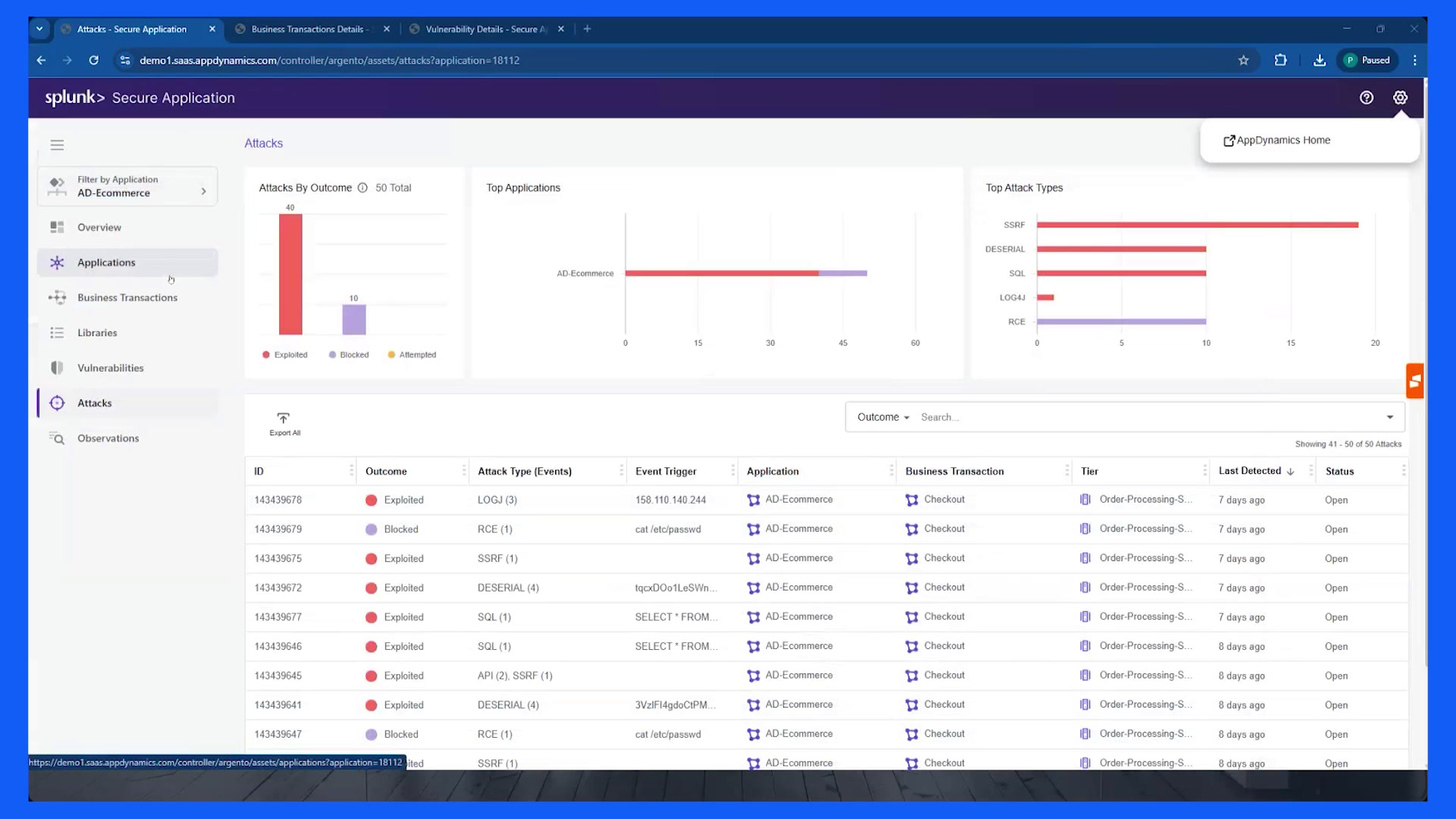Open ID column options menu

coord(351,471)
